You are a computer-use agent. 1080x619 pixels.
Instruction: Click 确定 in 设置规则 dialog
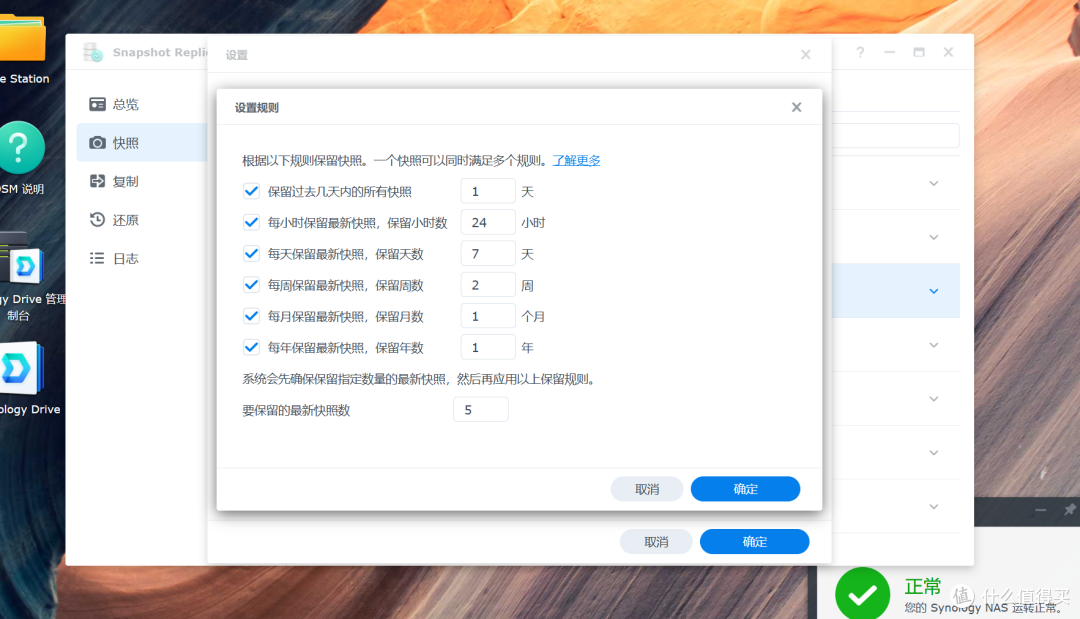(x=745, y=489)
